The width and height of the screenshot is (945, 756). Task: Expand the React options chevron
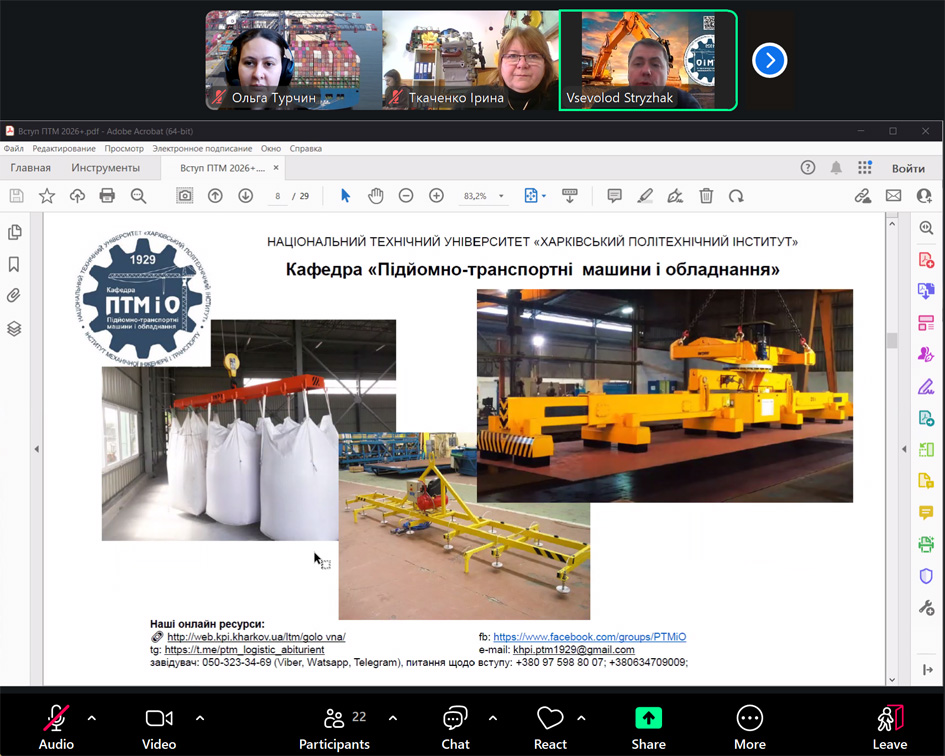tap(581, 718)
